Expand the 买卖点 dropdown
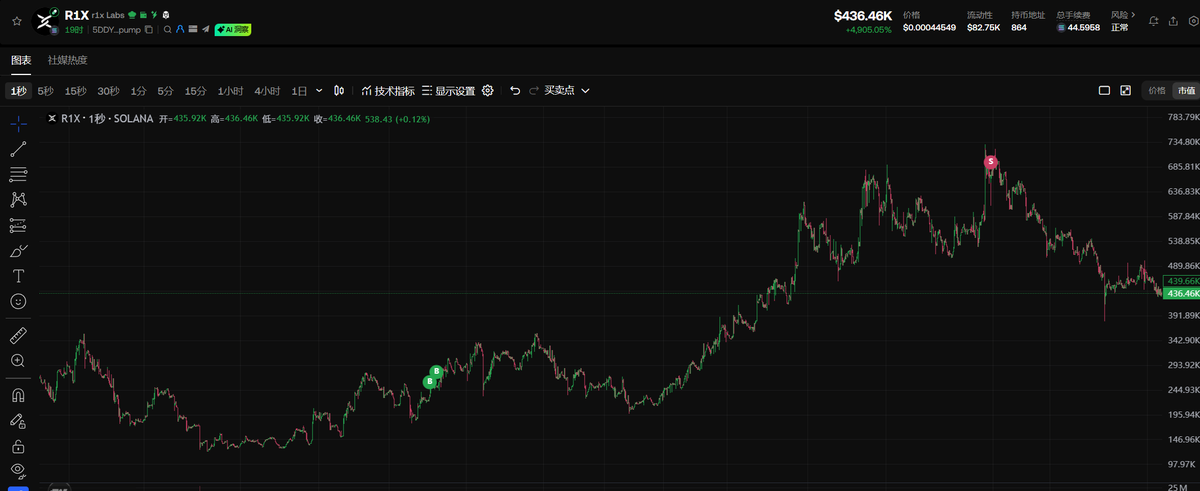Screen dimensions: 1200x491 click(x=567, y=91)
